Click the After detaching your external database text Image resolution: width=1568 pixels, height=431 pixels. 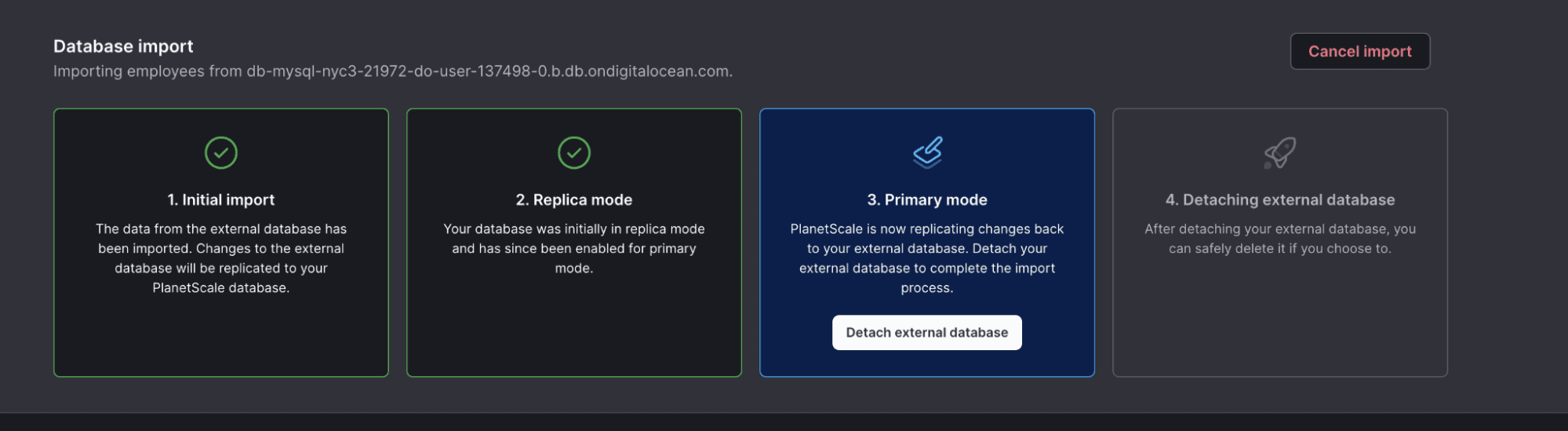point(1280,239)
